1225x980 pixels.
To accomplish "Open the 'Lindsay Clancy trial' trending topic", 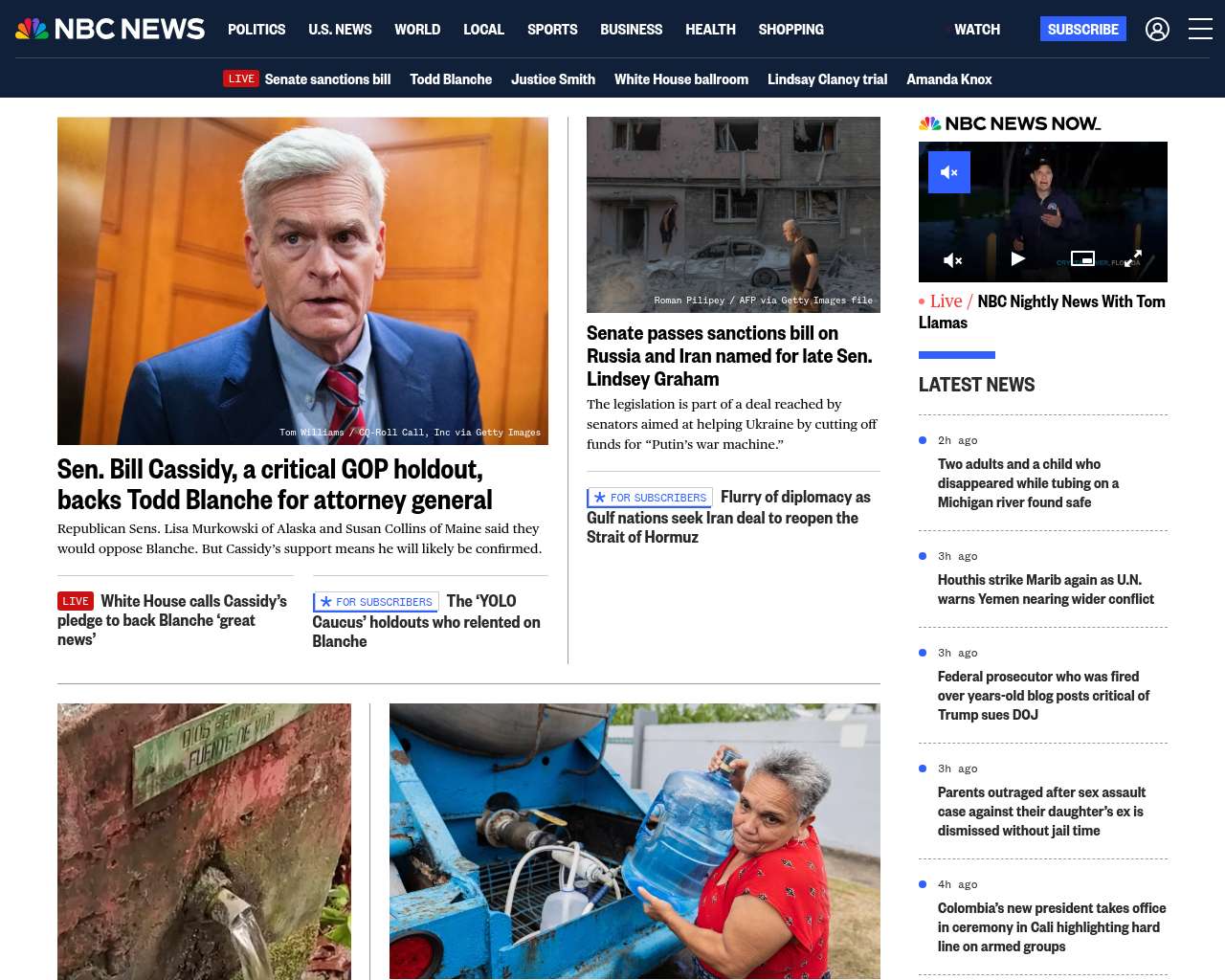I will coord(827,79).
